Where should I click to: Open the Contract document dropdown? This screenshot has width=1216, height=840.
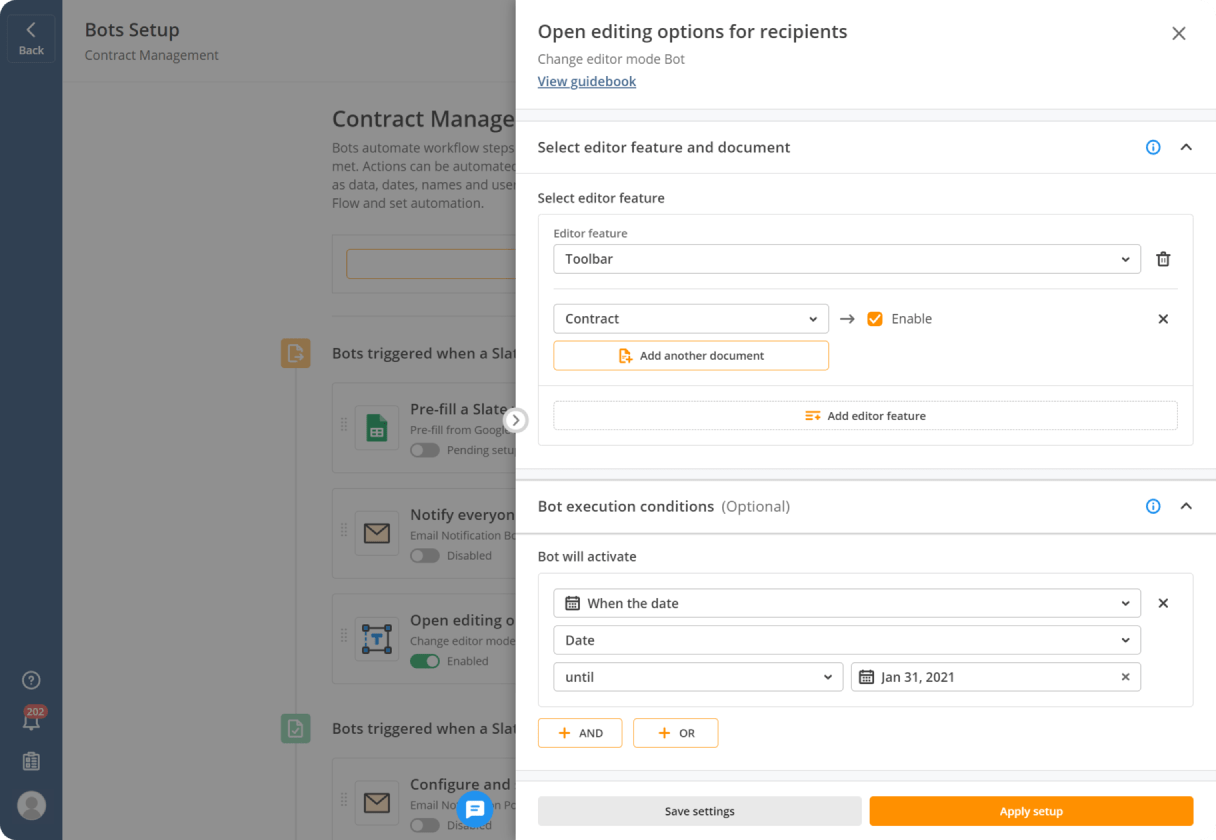pos(690,319)
